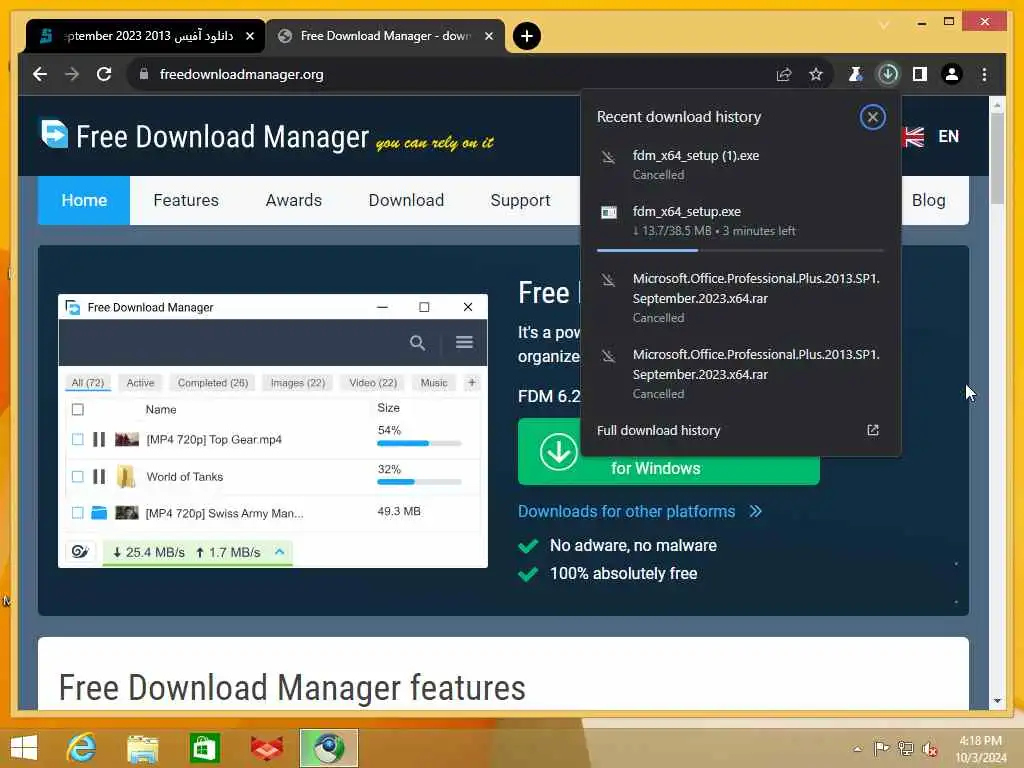Viewport: 1024px width, 768px height.
Task: Launch Internet Explorer from taskbar
Action: pos(82,747)
